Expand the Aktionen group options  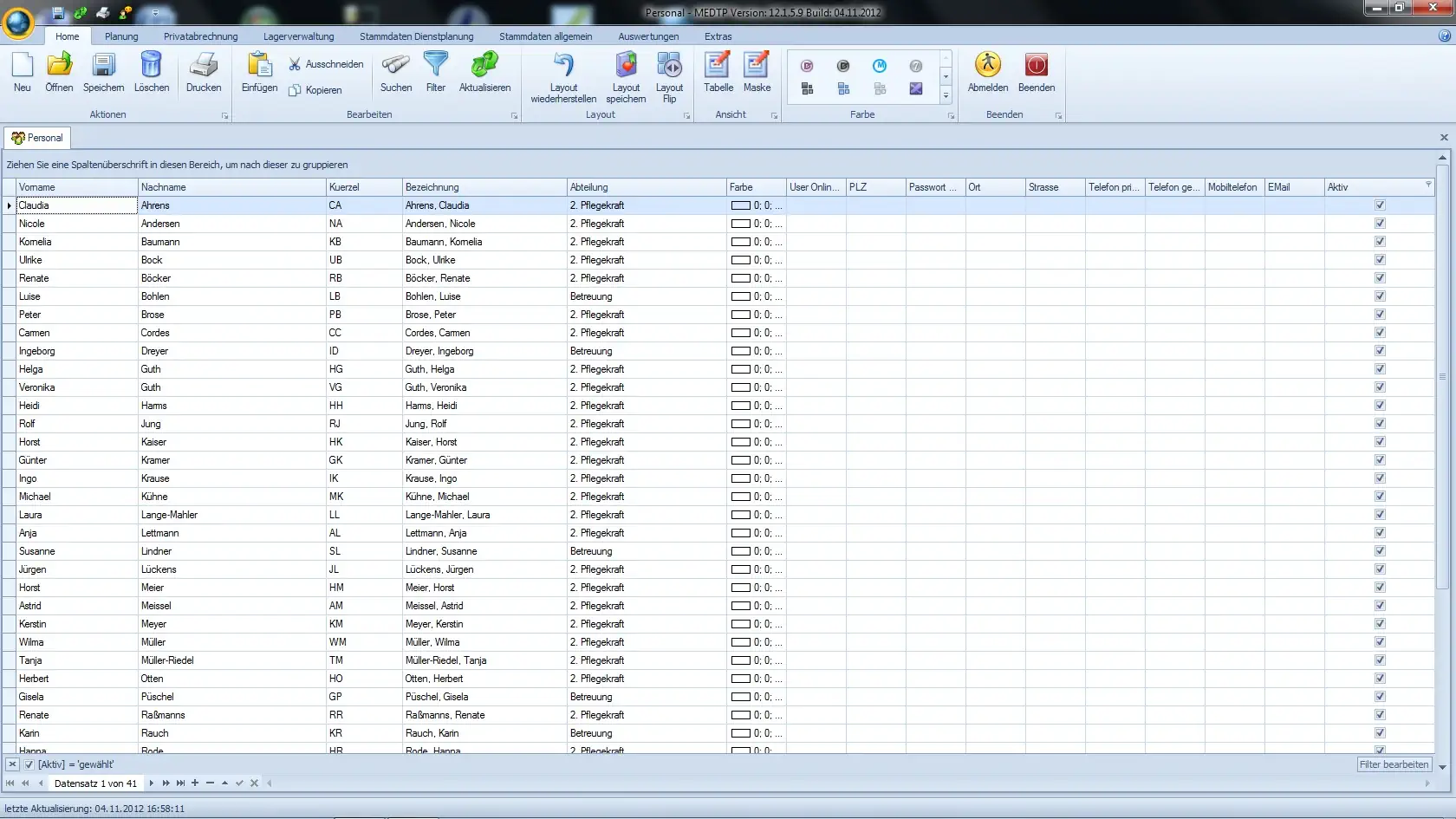224,115
